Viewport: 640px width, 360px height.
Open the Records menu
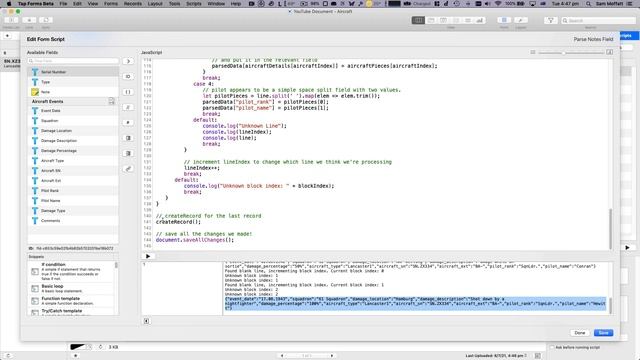click(x=133, y=4)
